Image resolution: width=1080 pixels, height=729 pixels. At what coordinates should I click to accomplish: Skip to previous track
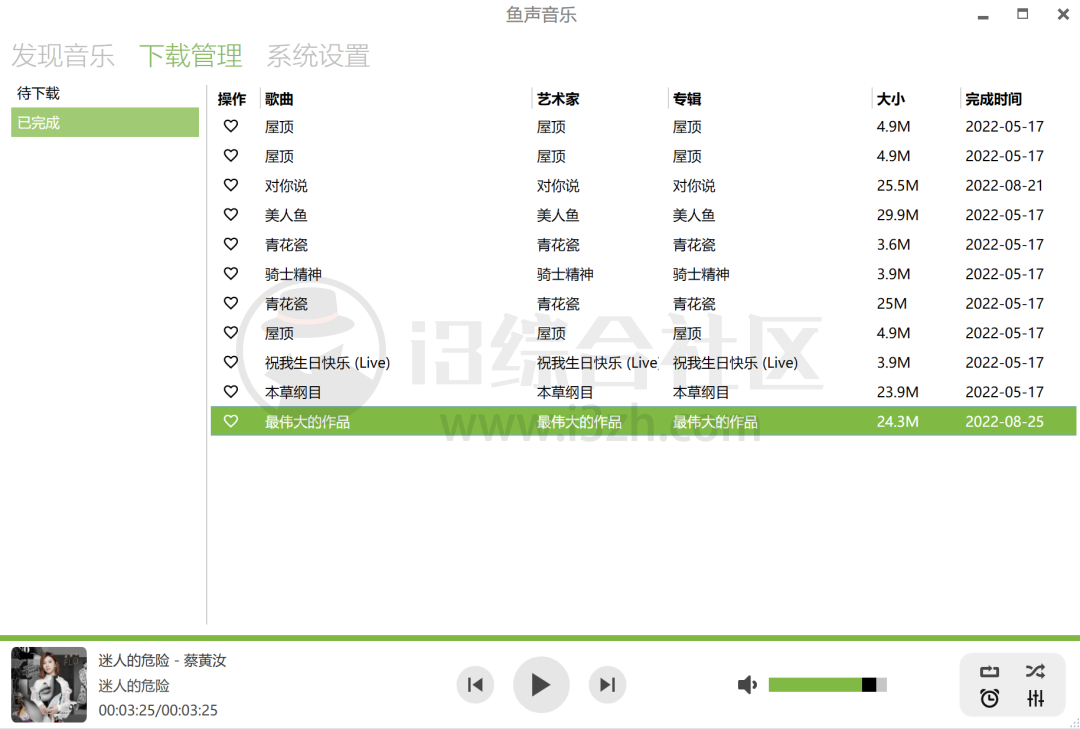475,684
